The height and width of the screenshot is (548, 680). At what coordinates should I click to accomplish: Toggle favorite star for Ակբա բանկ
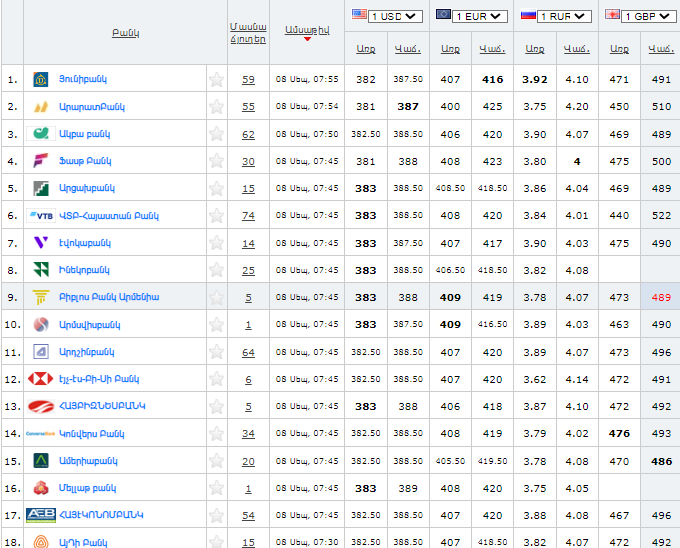click(x=216, y=134)
